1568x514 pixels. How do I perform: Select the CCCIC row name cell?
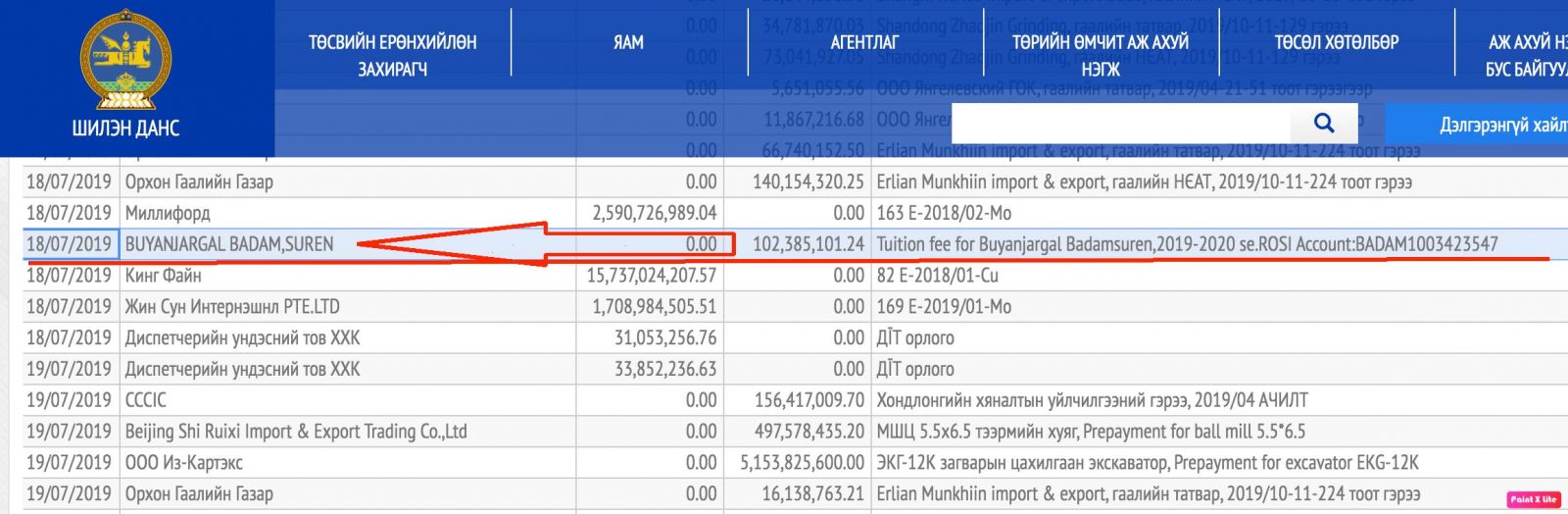[146, 400]
